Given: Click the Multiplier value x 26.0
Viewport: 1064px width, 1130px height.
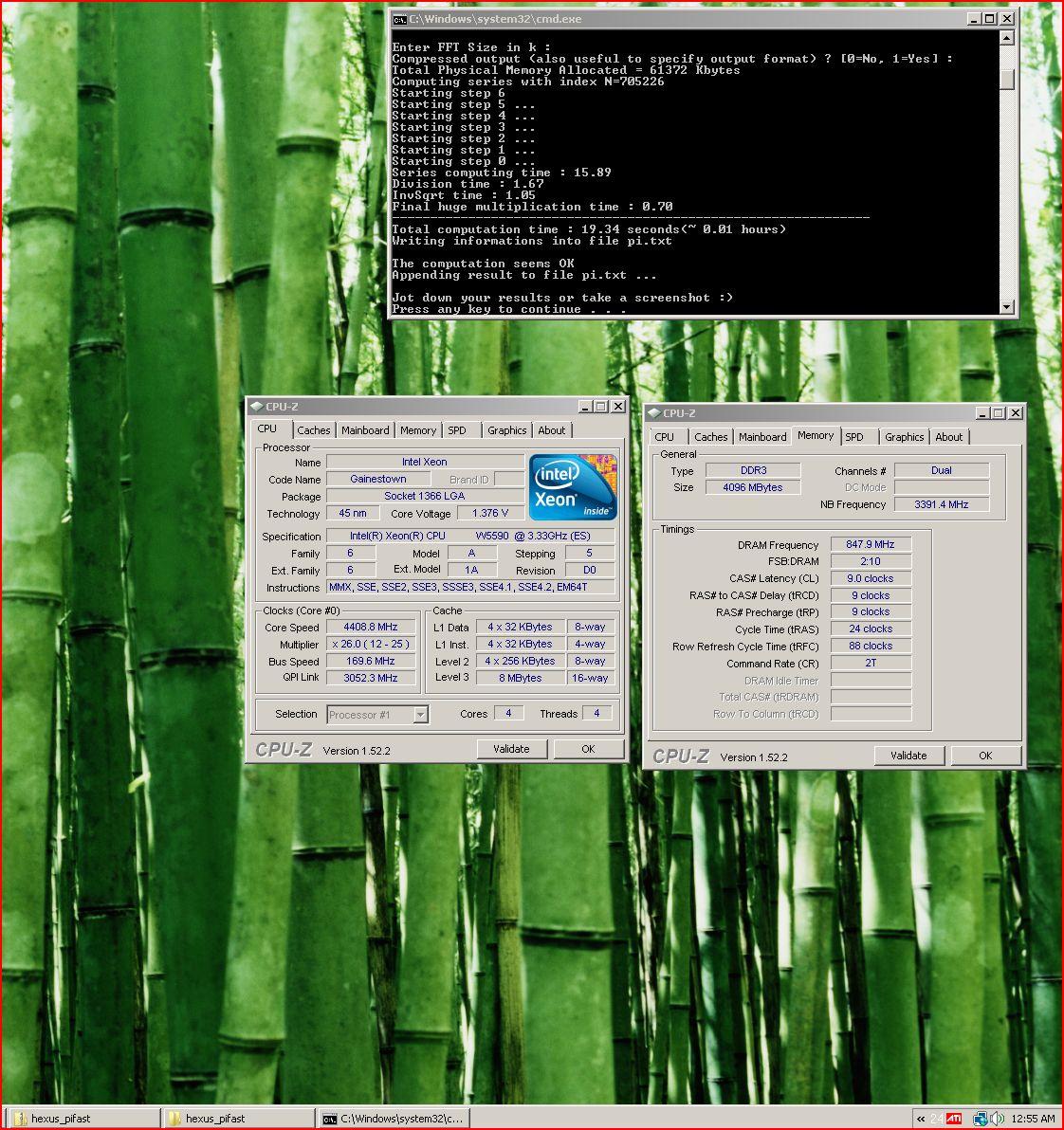Looking at the screenshot, I should point(371,645).
